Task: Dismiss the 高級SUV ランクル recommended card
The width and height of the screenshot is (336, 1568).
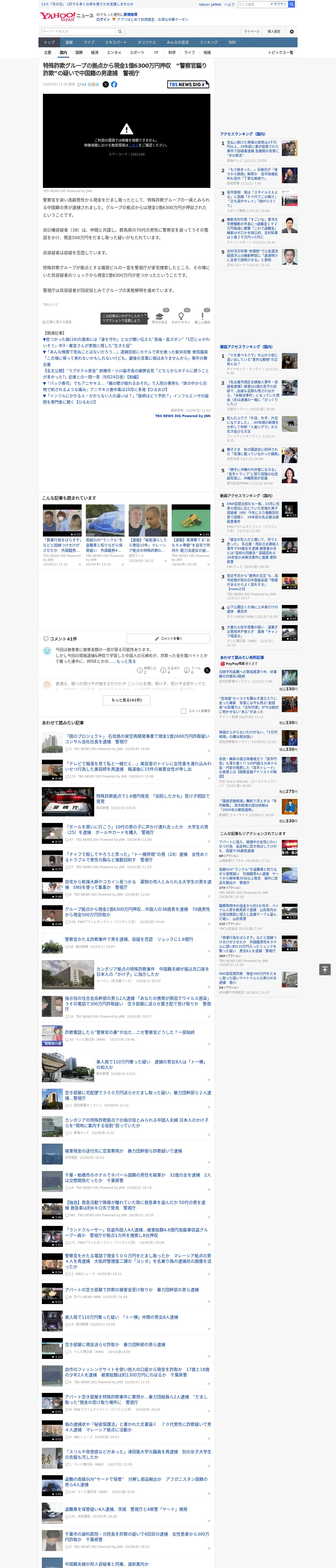Action: (122, 564)
